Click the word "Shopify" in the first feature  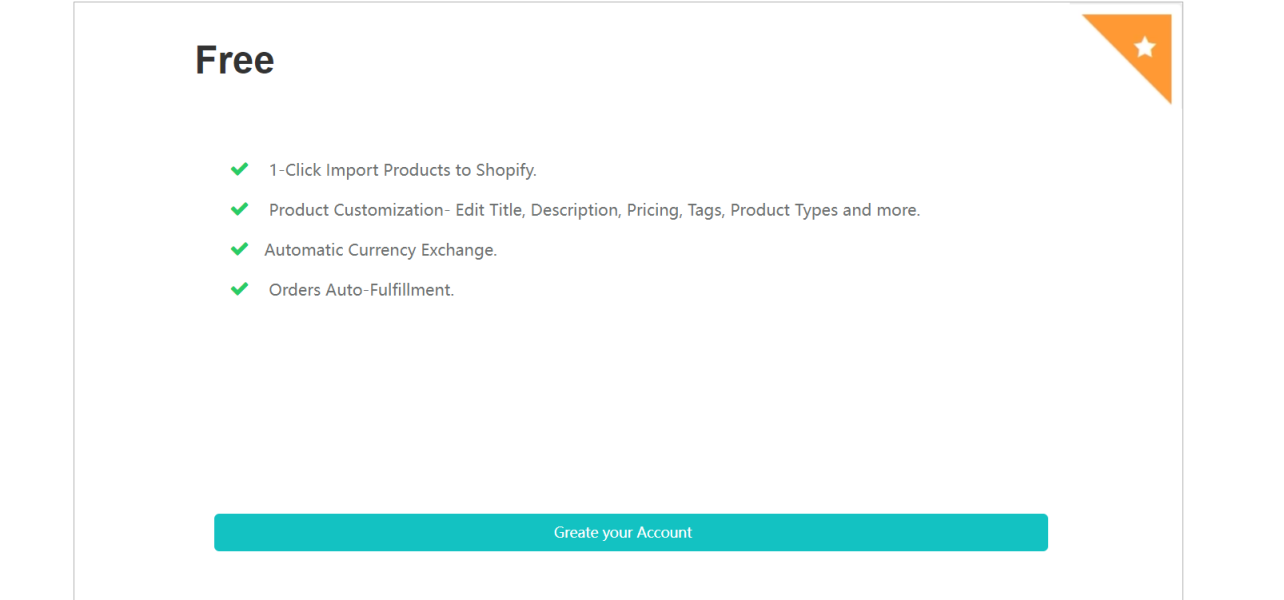click(x=506, y=170)
